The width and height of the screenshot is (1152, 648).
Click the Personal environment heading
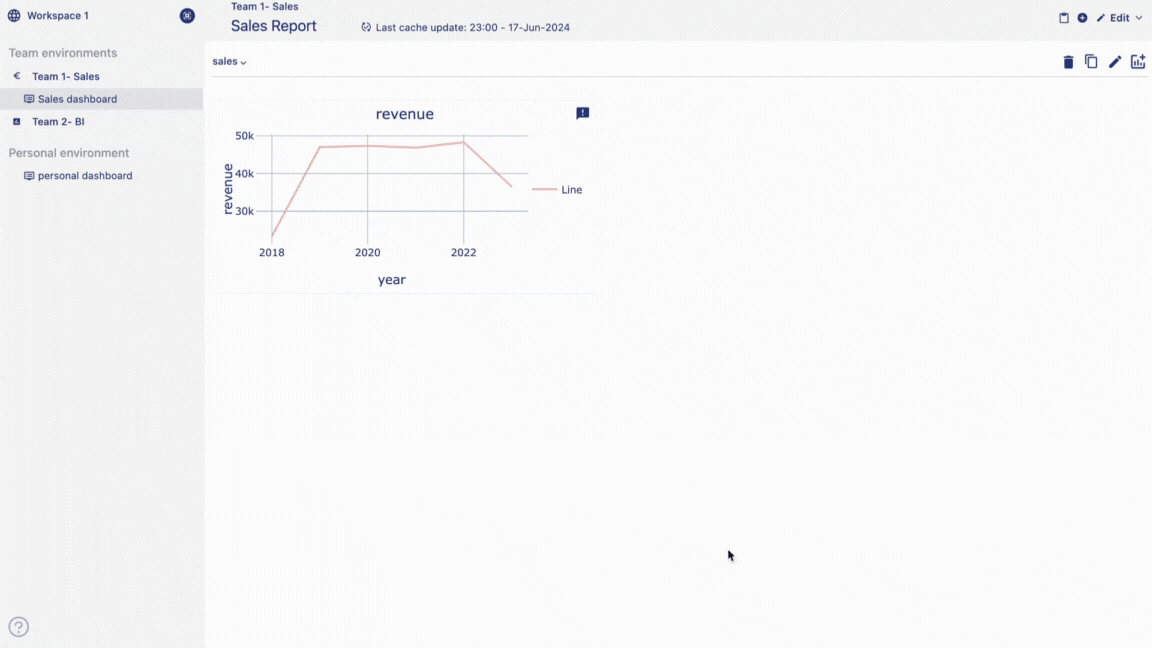[x=68, y=153]
